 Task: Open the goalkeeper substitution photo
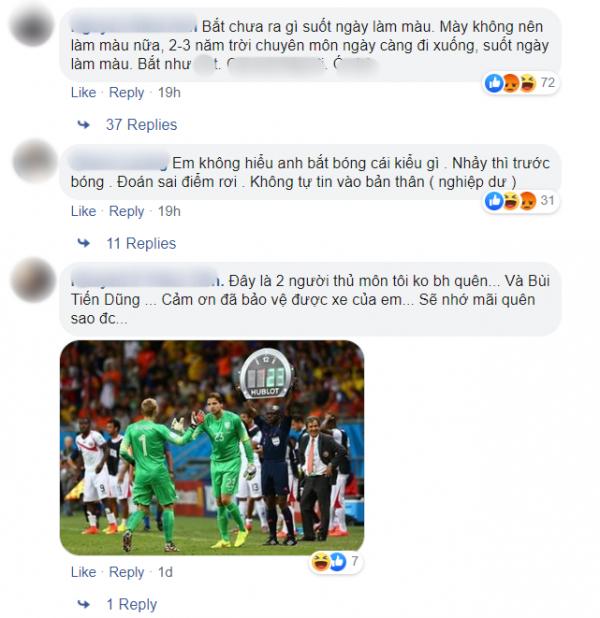212,448
